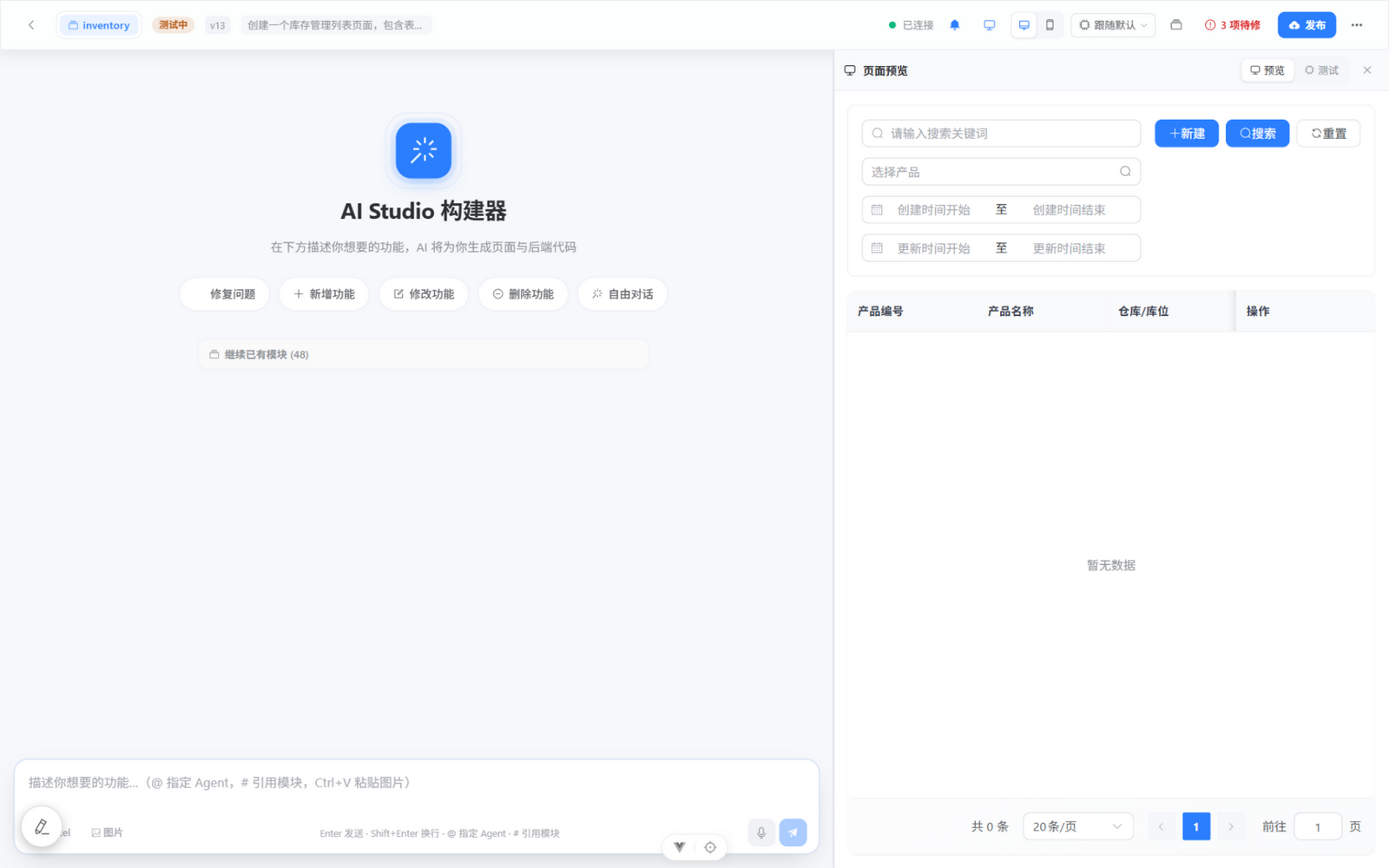This screenshot has height=868, width=1389.
Task: Choose the 自由对话 quick action
Action: (622, 294)
